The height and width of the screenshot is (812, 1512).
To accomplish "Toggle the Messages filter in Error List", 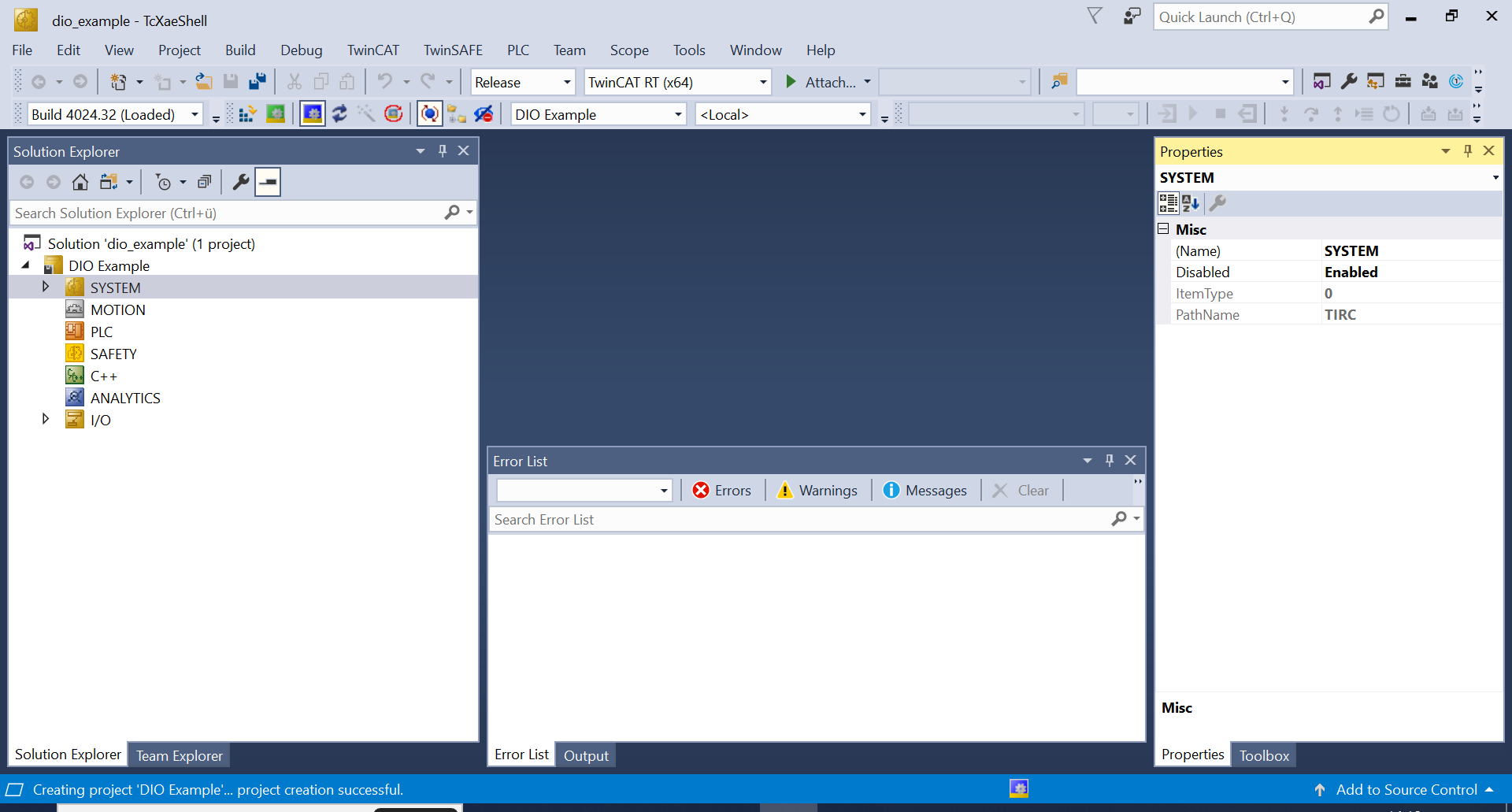I will click(x=925, y=491).
